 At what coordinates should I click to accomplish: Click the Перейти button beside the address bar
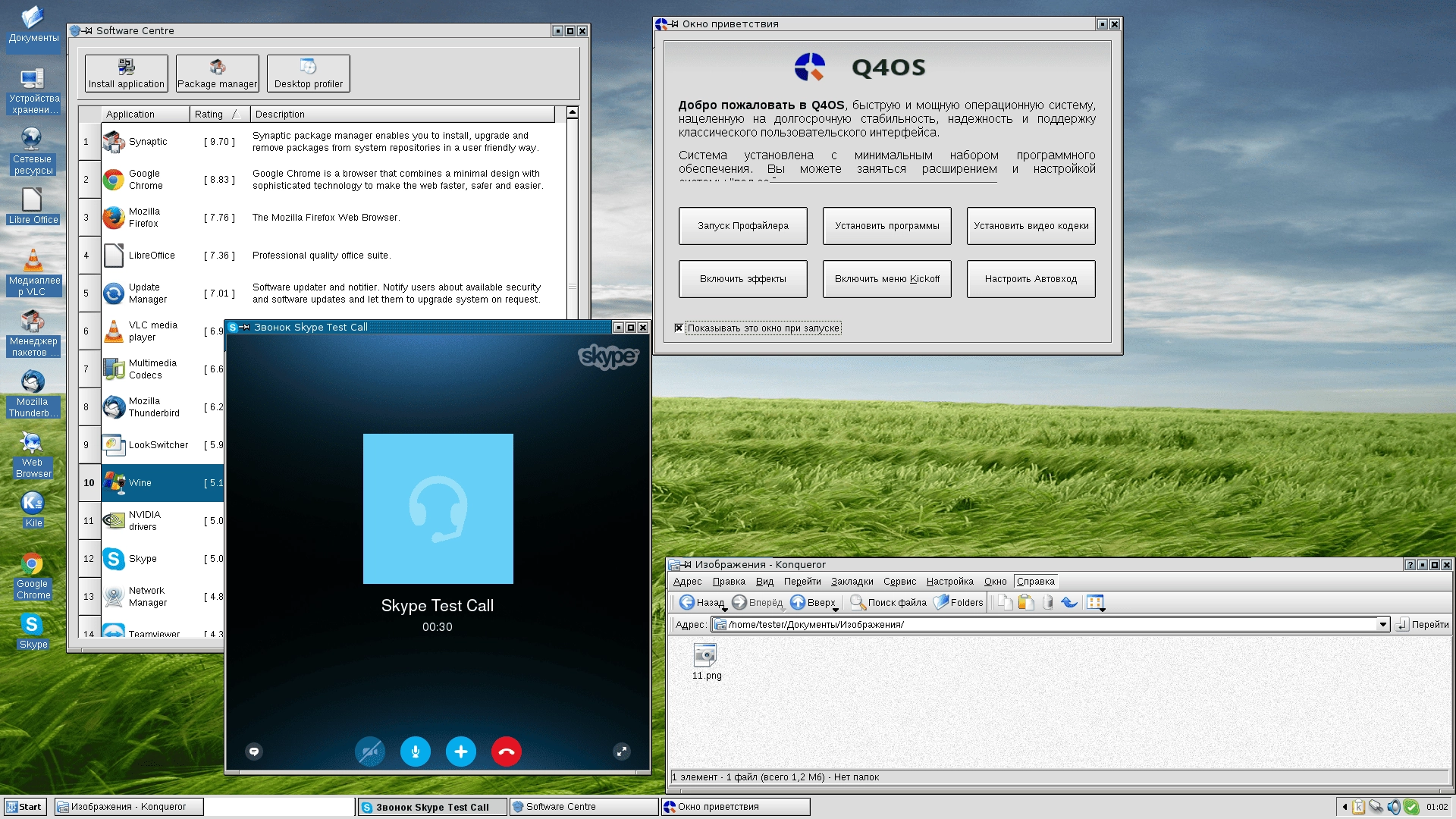pos(1423,625)
